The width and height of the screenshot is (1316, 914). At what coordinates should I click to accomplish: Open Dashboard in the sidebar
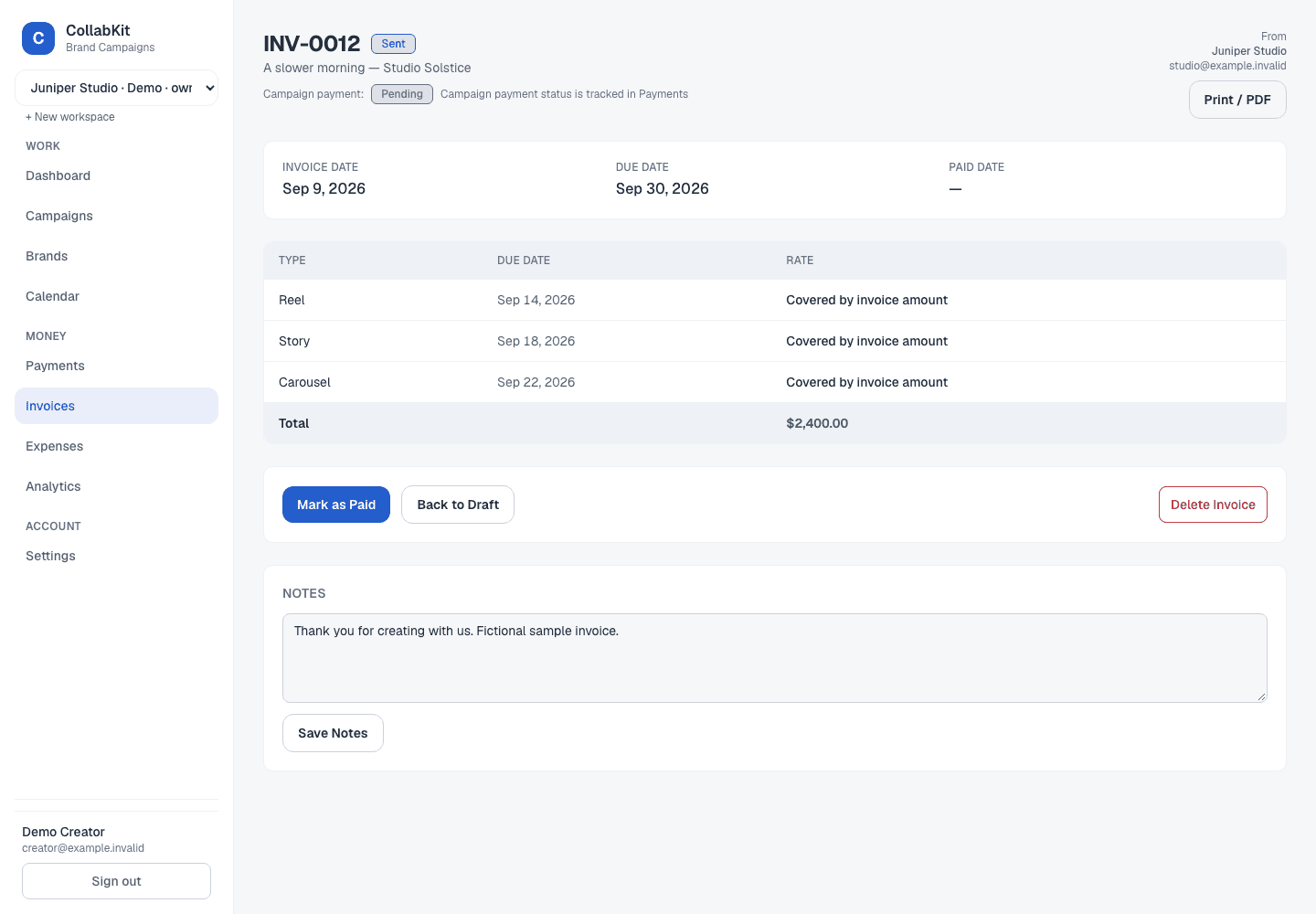[116, 175]
